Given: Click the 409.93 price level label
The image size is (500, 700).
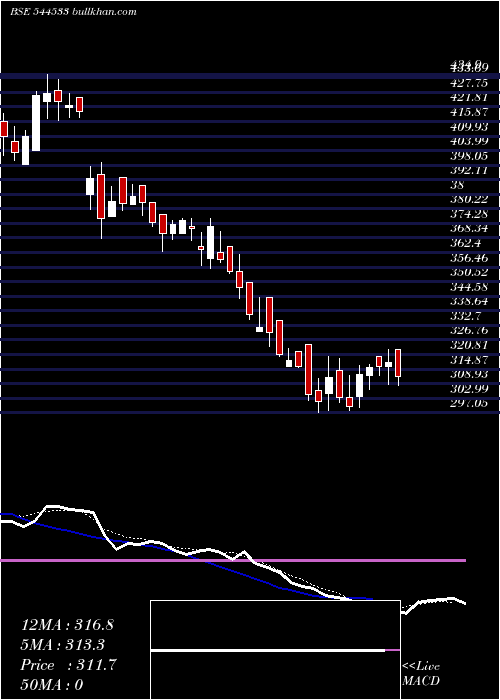Looking at the screenshot, I should click(470, 127).
